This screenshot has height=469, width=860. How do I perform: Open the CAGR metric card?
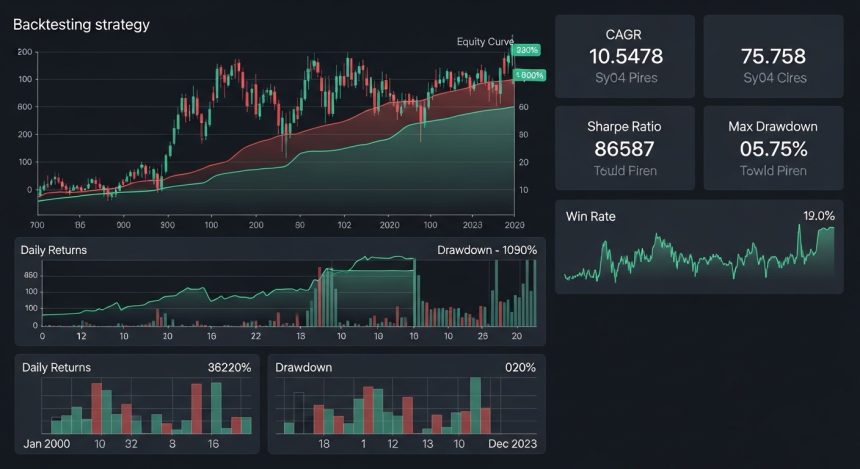(x=625, y=56)
